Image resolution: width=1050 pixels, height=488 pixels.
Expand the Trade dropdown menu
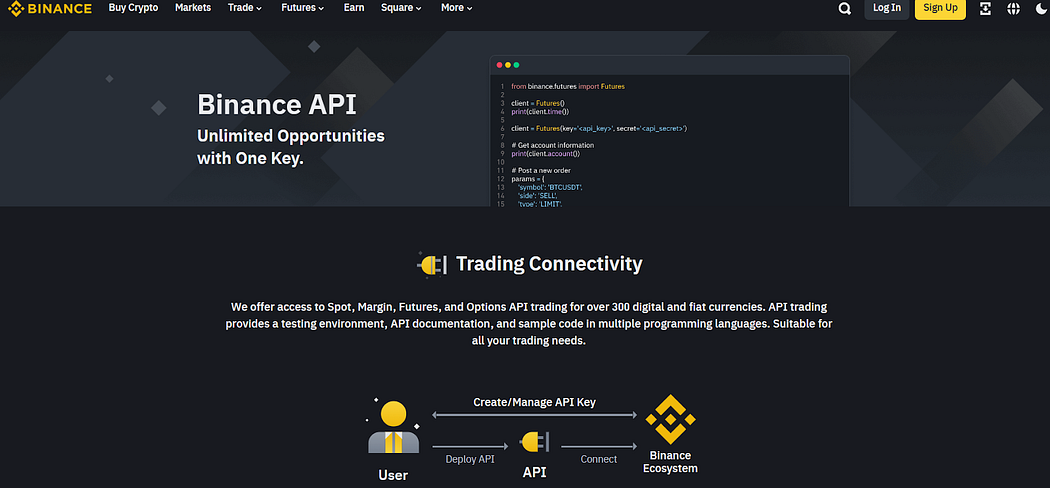[245, 8]
